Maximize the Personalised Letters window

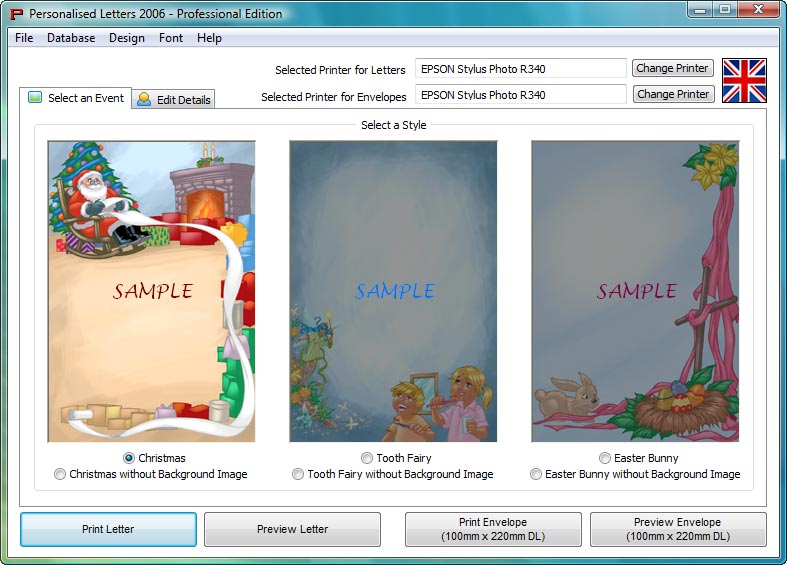point(725,10)
